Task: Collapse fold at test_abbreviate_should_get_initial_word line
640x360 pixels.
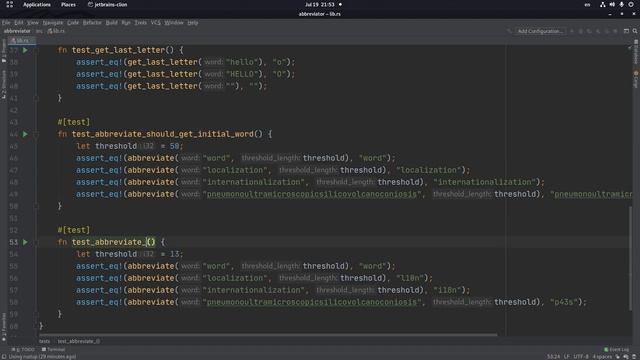Action: pos(36,134)
